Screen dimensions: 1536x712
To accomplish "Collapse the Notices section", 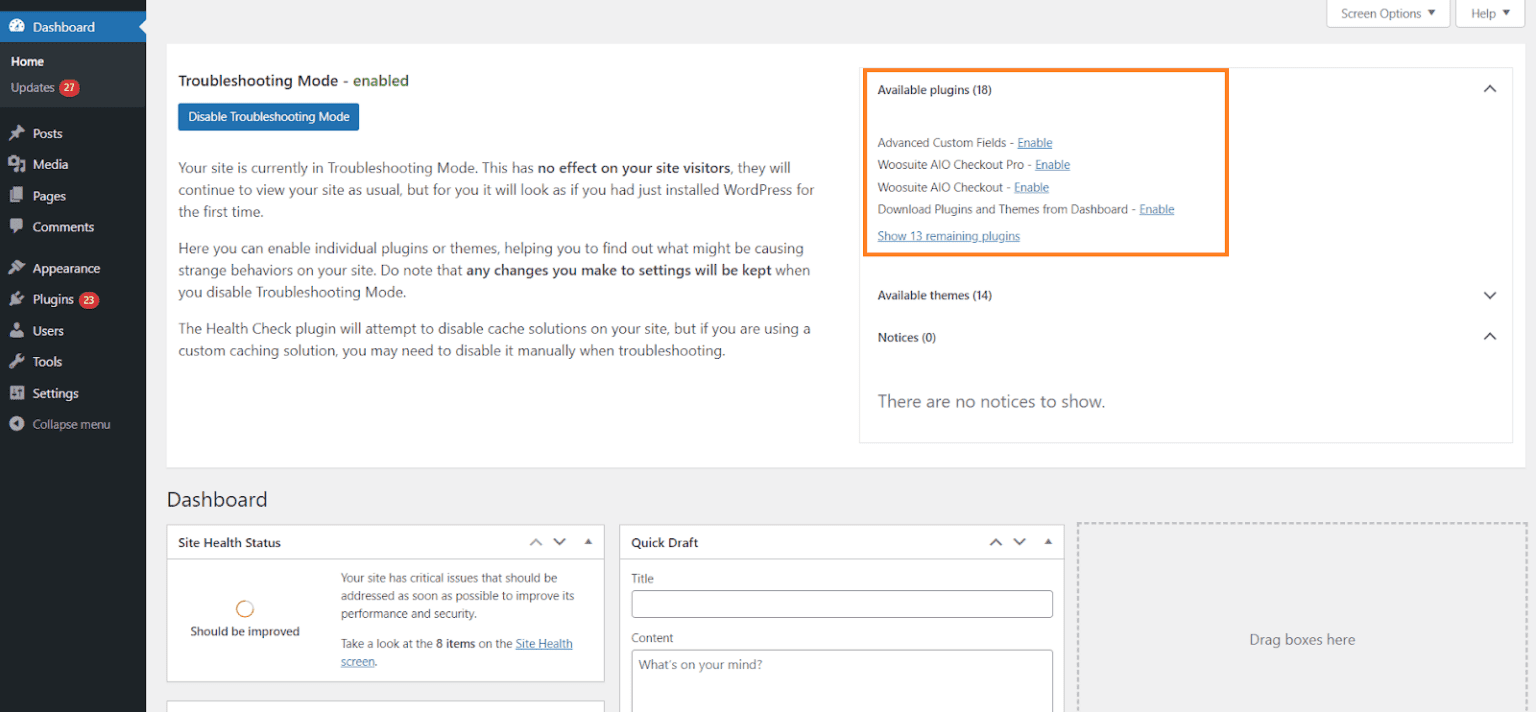I will click(1489, 337).
